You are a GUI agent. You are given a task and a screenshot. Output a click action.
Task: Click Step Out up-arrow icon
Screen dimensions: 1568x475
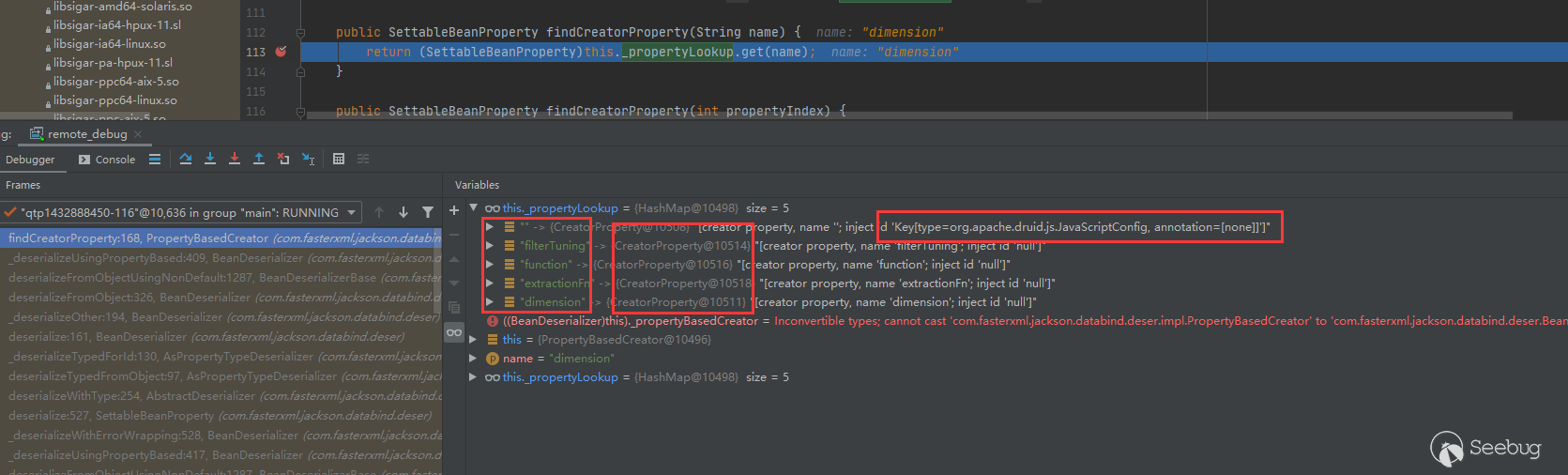click(x=259, y=160)
